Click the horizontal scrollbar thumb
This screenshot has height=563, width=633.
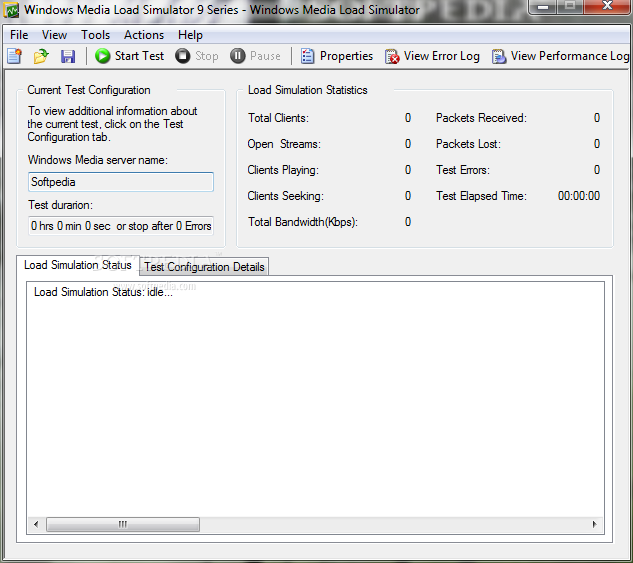click(x=123, y=524)
